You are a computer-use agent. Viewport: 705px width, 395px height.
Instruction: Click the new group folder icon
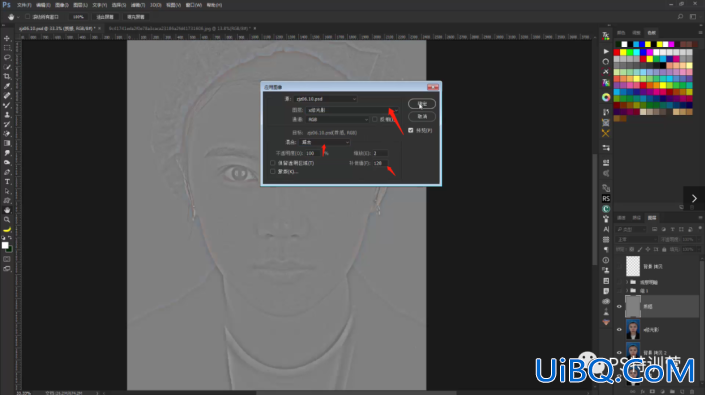pyautogui.click(x=672, y=391)
